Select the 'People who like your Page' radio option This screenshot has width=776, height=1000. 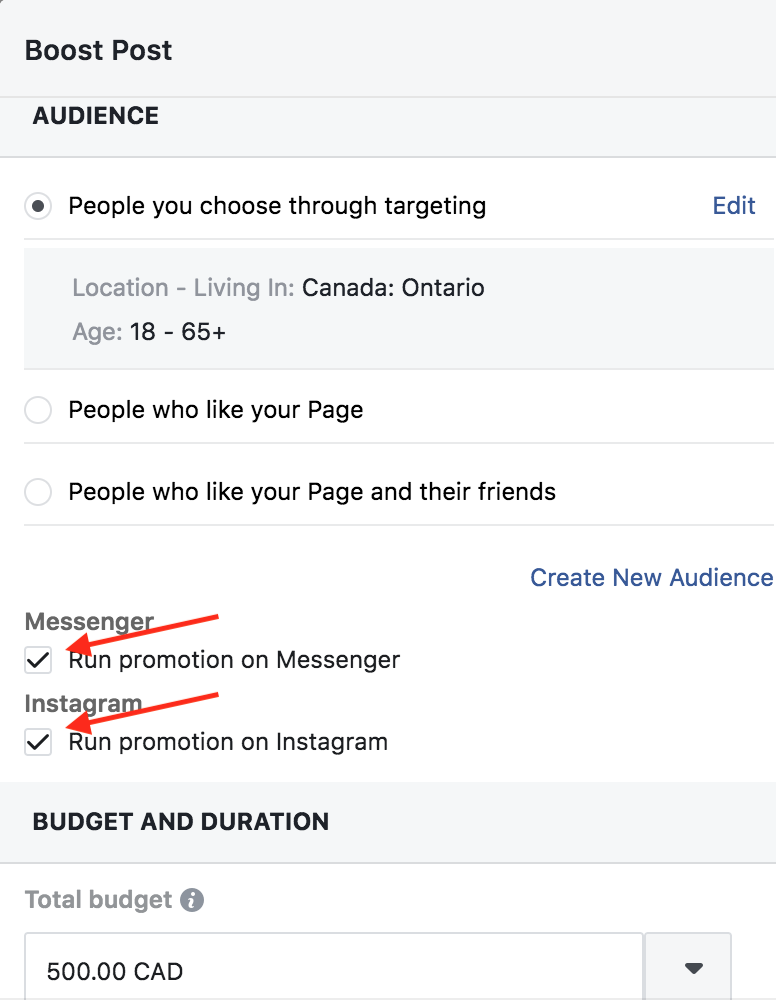click(x=38, y=409)
